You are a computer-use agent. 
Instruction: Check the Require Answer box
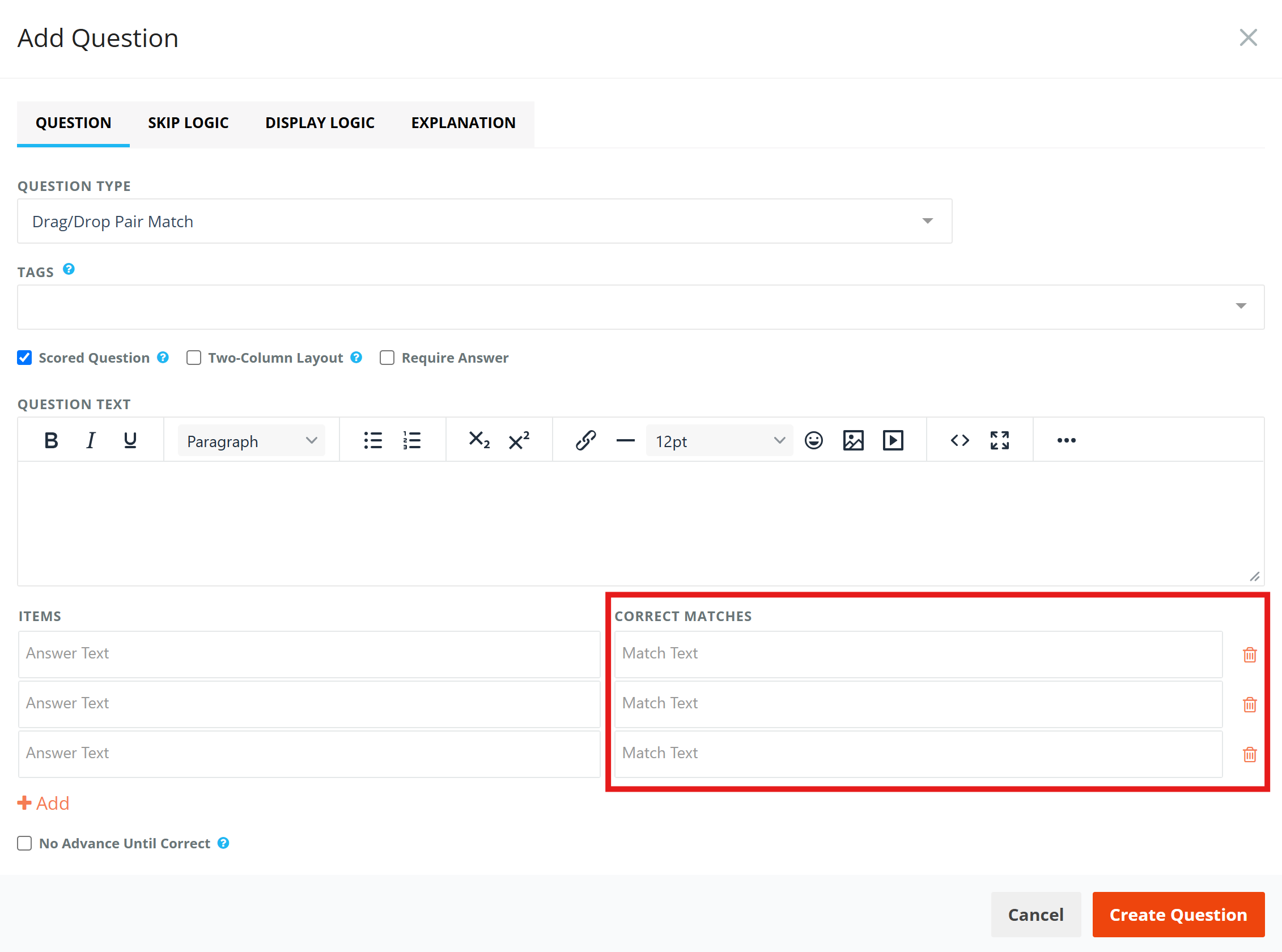[x=387, y=358]
